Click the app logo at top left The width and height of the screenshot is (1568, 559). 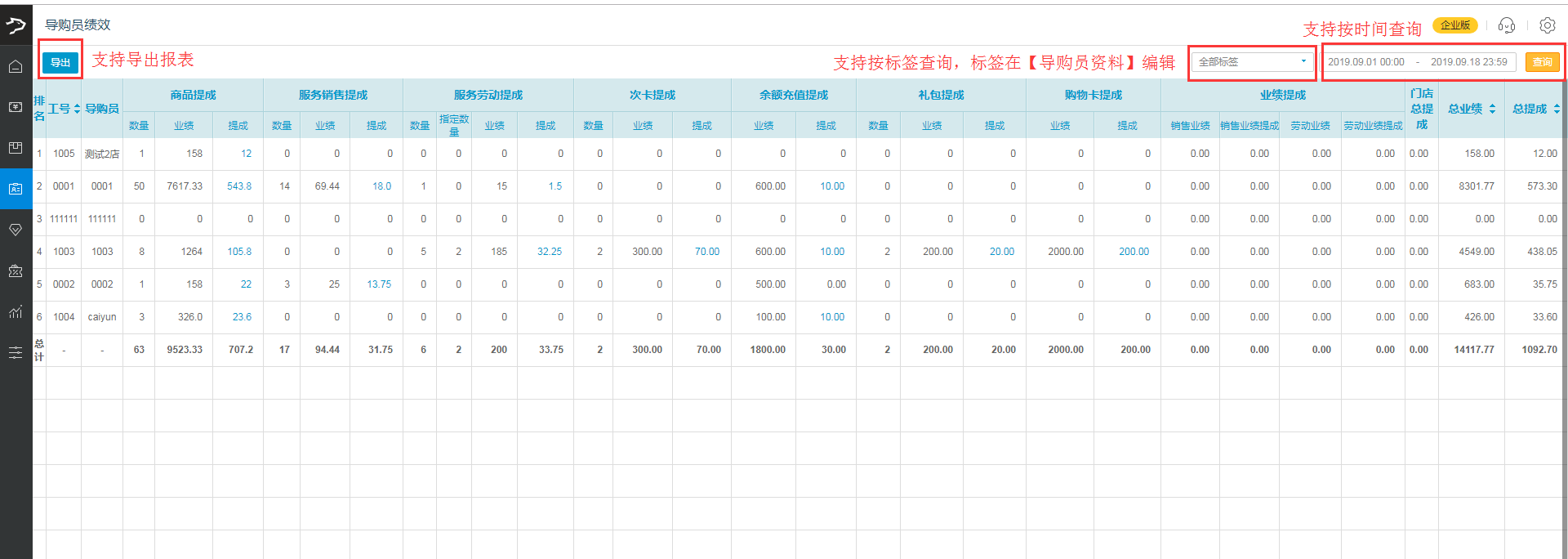[16, 25]
